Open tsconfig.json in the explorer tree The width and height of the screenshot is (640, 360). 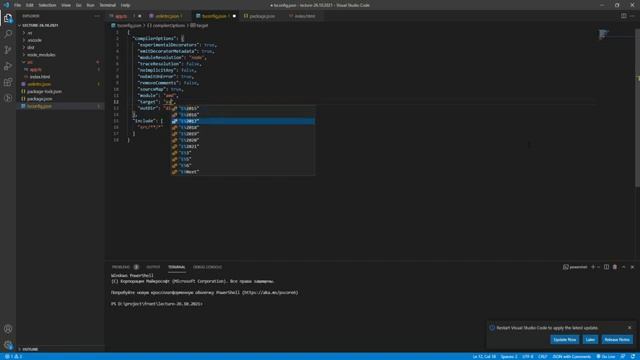coord(40,106)
